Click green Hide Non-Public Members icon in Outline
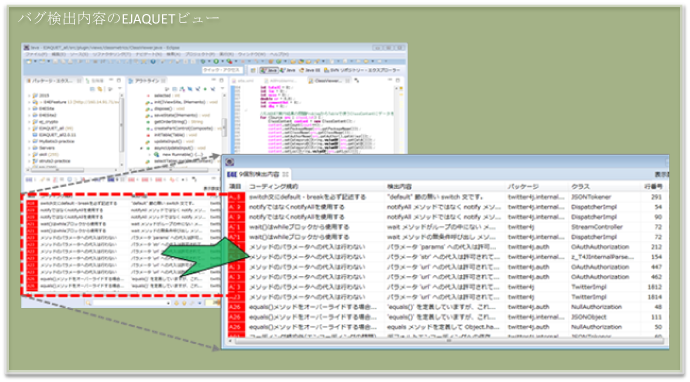Image resolution: width=690 pixels, height=382 pixels. [205, 88]
